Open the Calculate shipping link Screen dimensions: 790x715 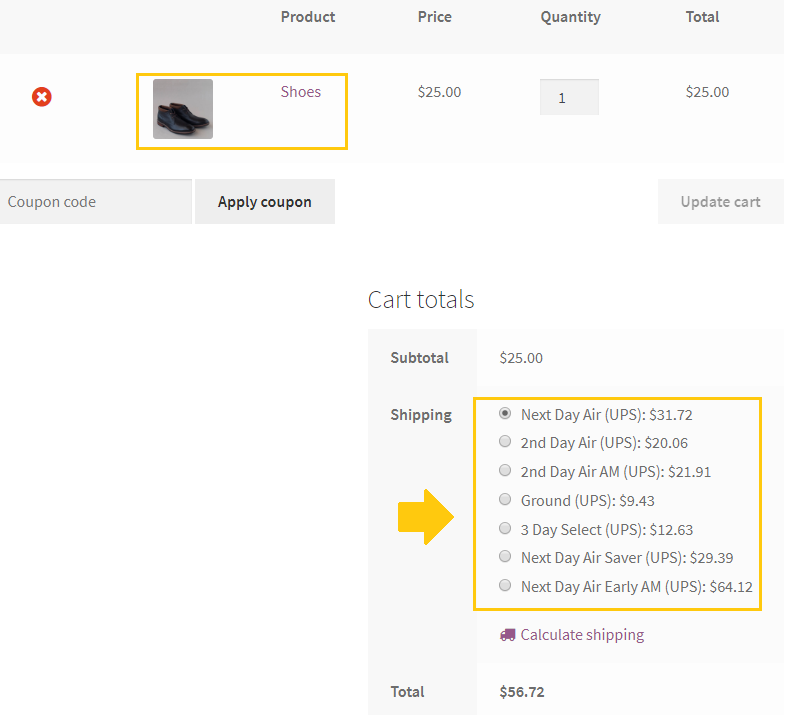582,635
